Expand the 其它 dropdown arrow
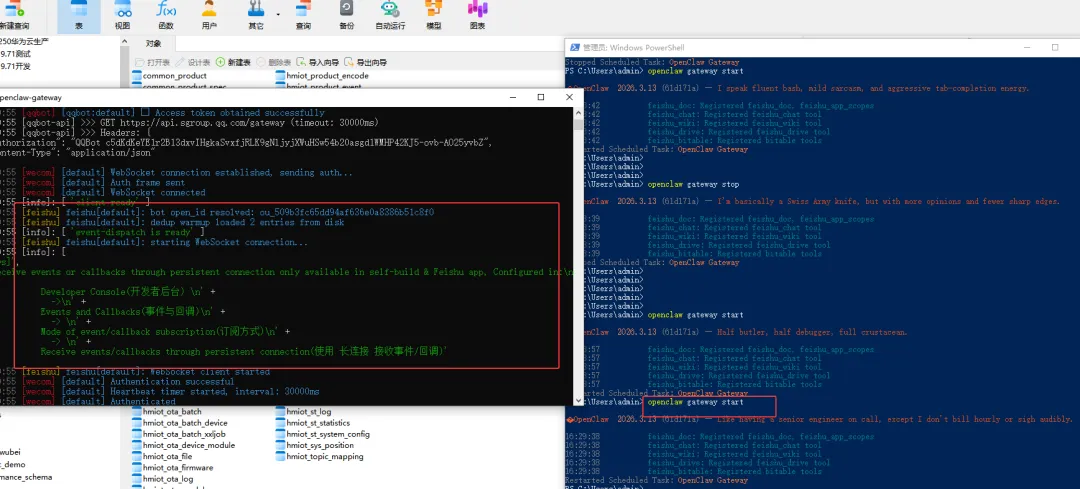The image size is (1080, 489). pyautogui.click(x=278, y=13)
